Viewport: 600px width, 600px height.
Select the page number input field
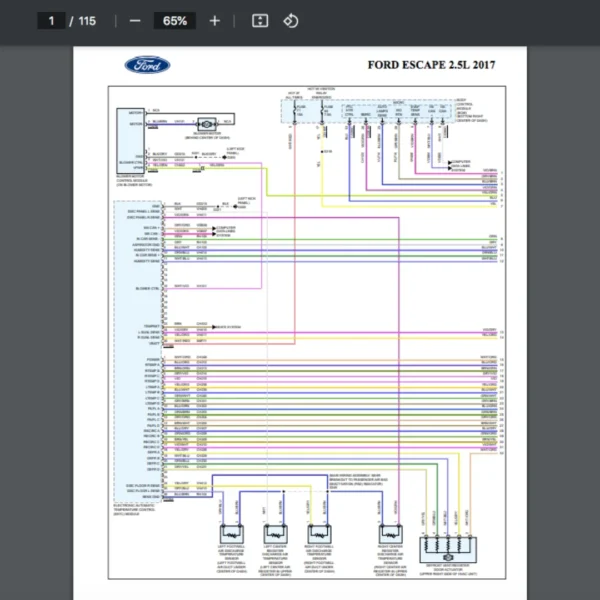click(x=51, y=21)
